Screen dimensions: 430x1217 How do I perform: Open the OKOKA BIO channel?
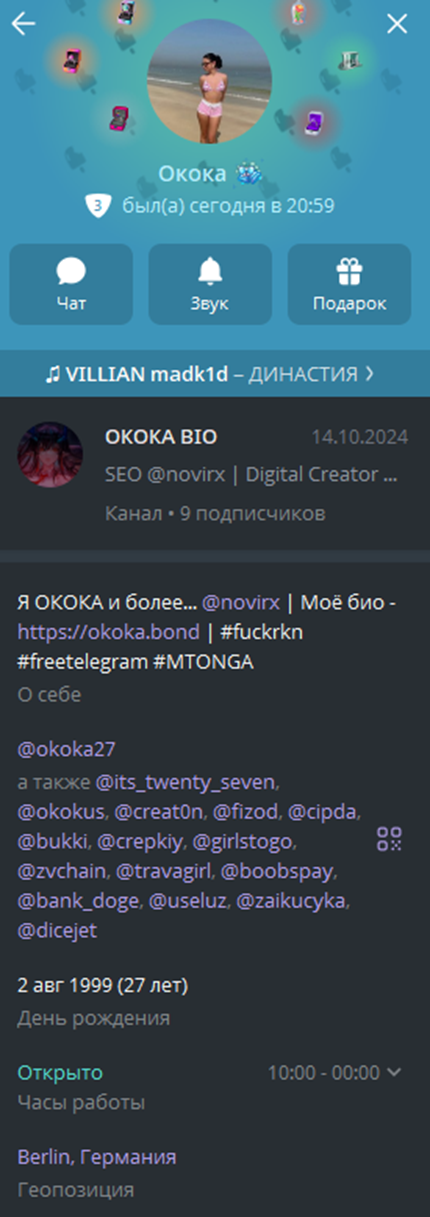pyautogui.click(x=215, y=474)
